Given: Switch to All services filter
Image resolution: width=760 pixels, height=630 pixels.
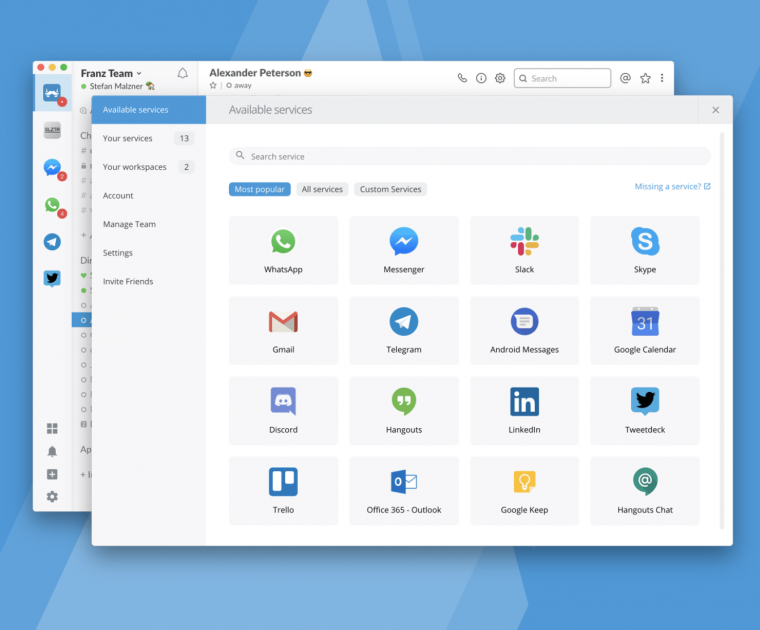Looking at the screenshot, I should coord(322,189).
